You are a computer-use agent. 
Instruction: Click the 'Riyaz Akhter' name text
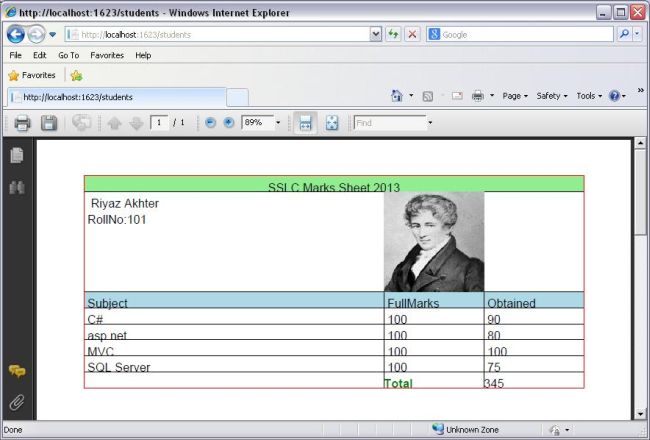tap(124, 203)
